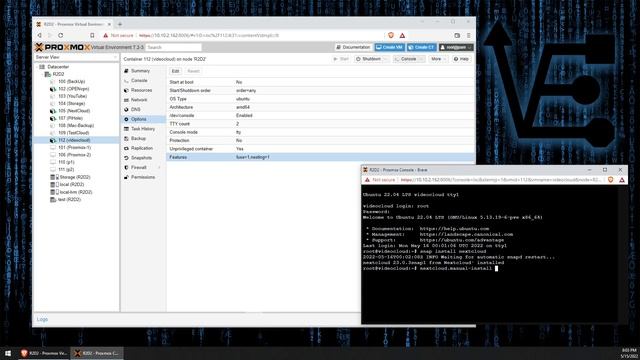Expand the Firewall submenu arrow
Viewport: 640px width, 360px height.
click(159, 168)
